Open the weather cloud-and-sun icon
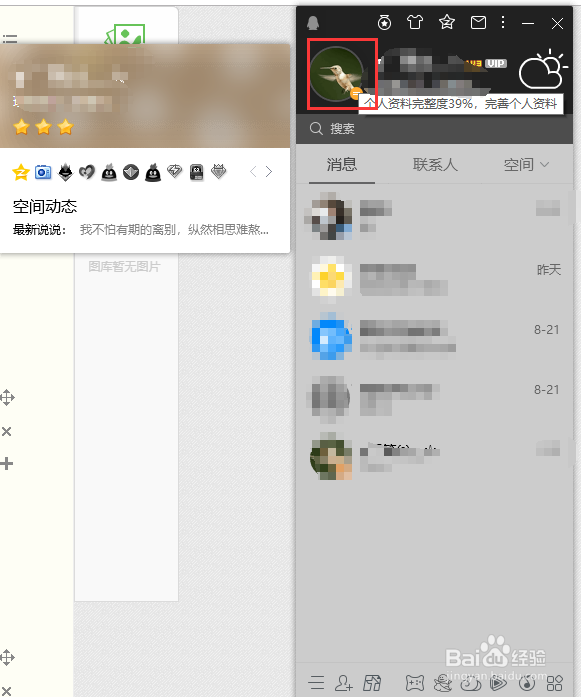Screen dimensions: 581x697 [543, 69]
